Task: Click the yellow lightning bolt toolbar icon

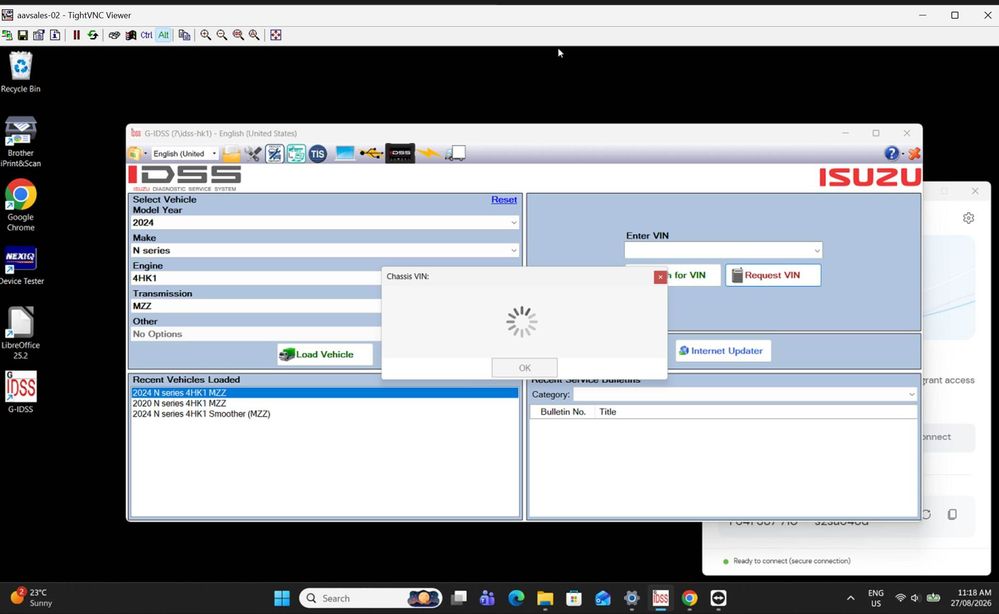Action: [429, 154]
